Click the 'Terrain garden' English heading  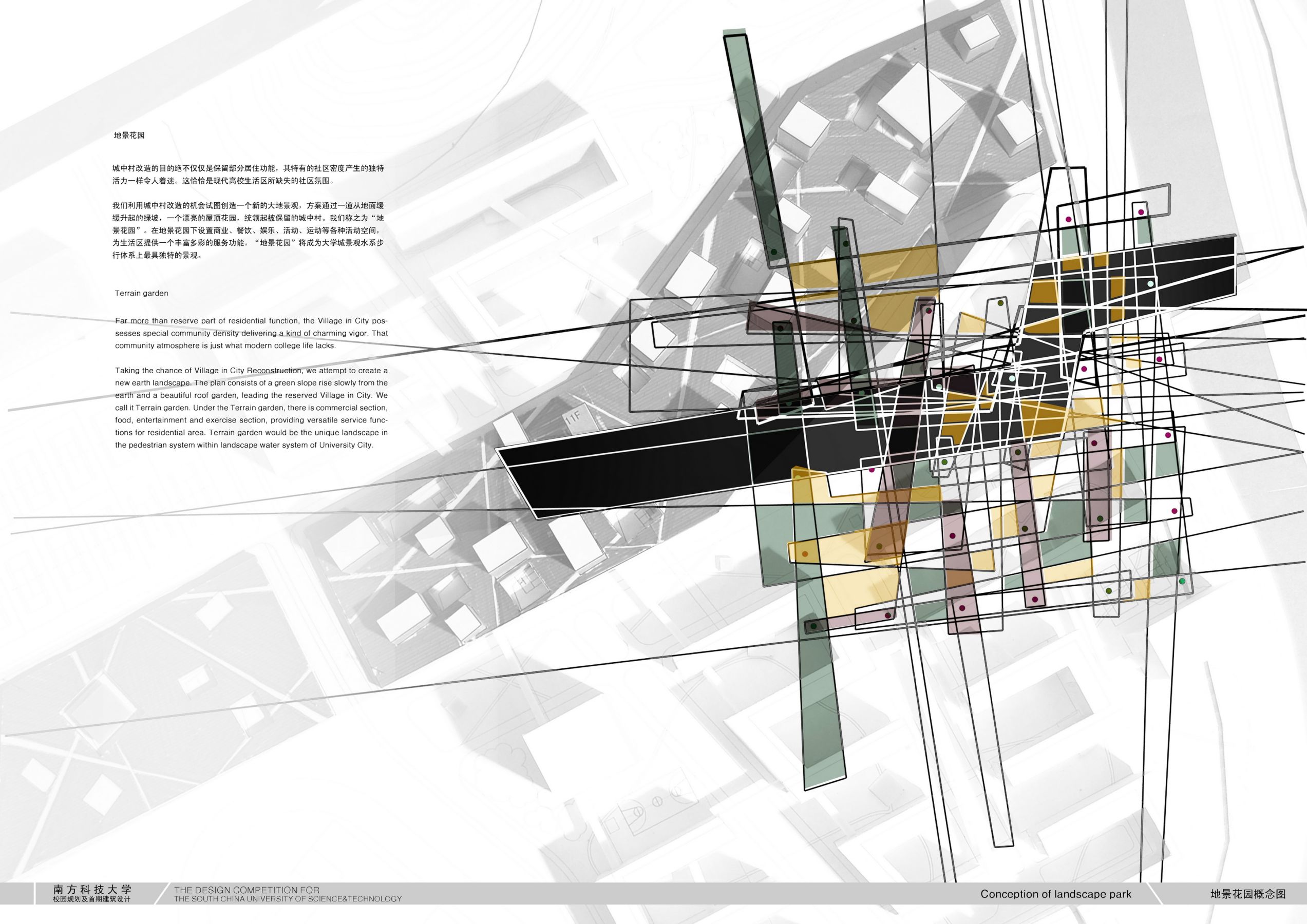pos(142,294)
